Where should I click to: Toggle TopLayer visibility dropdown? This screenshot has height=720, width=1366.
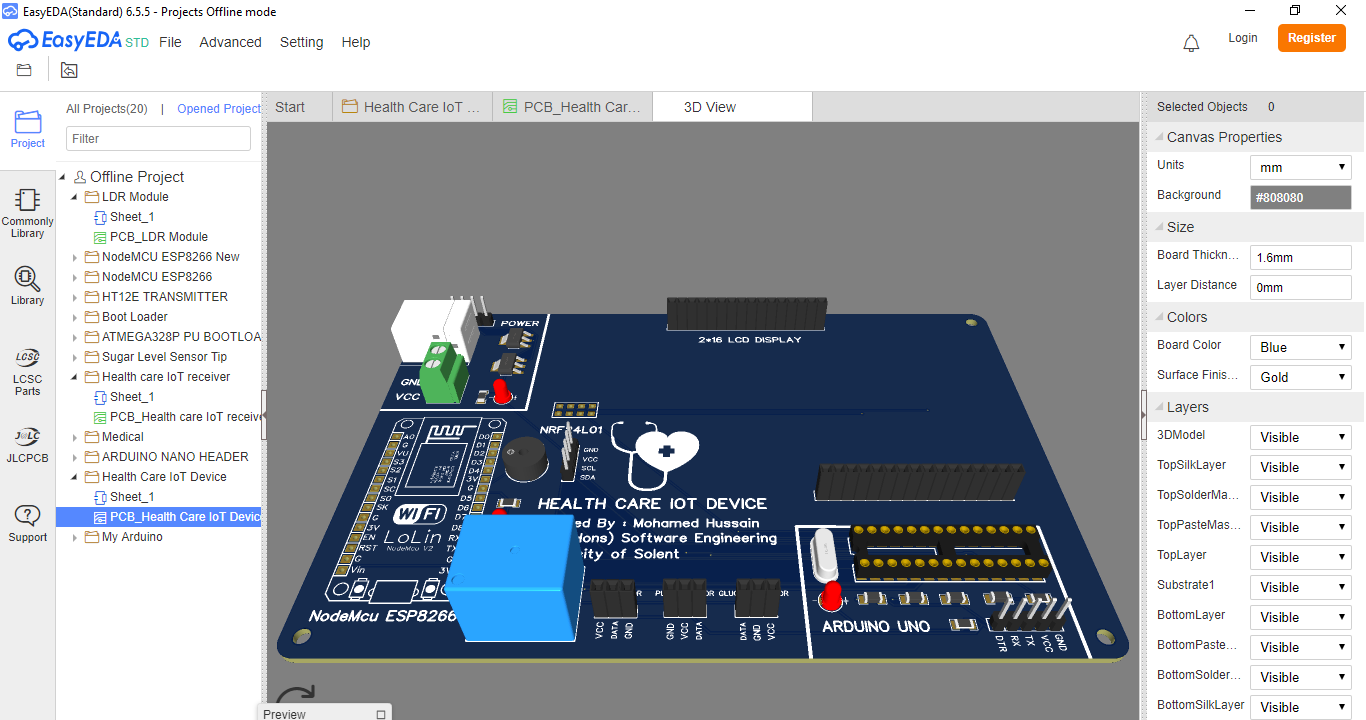tap(1300, 557)
